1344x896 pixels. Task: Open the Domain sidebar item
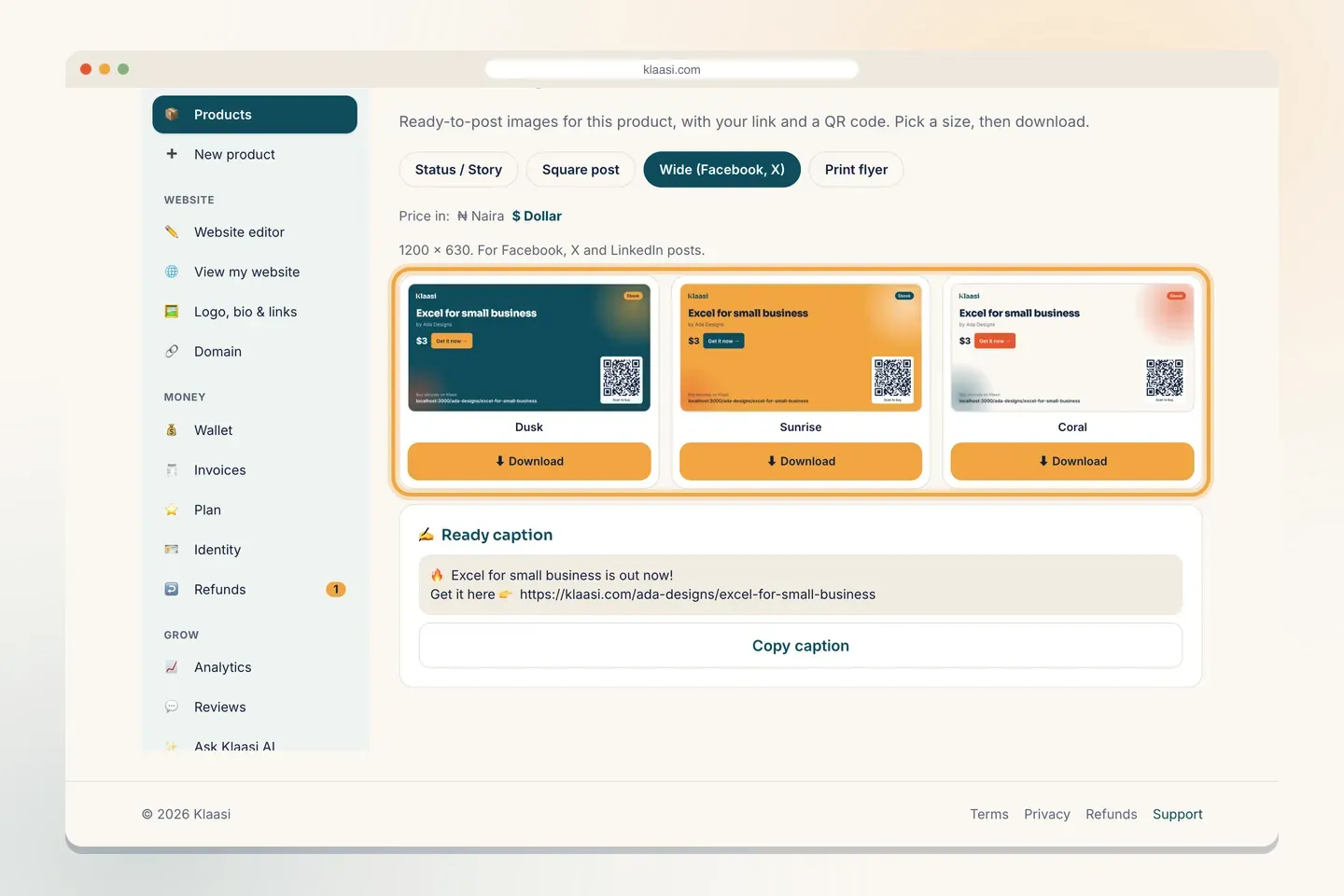point(255,351)
